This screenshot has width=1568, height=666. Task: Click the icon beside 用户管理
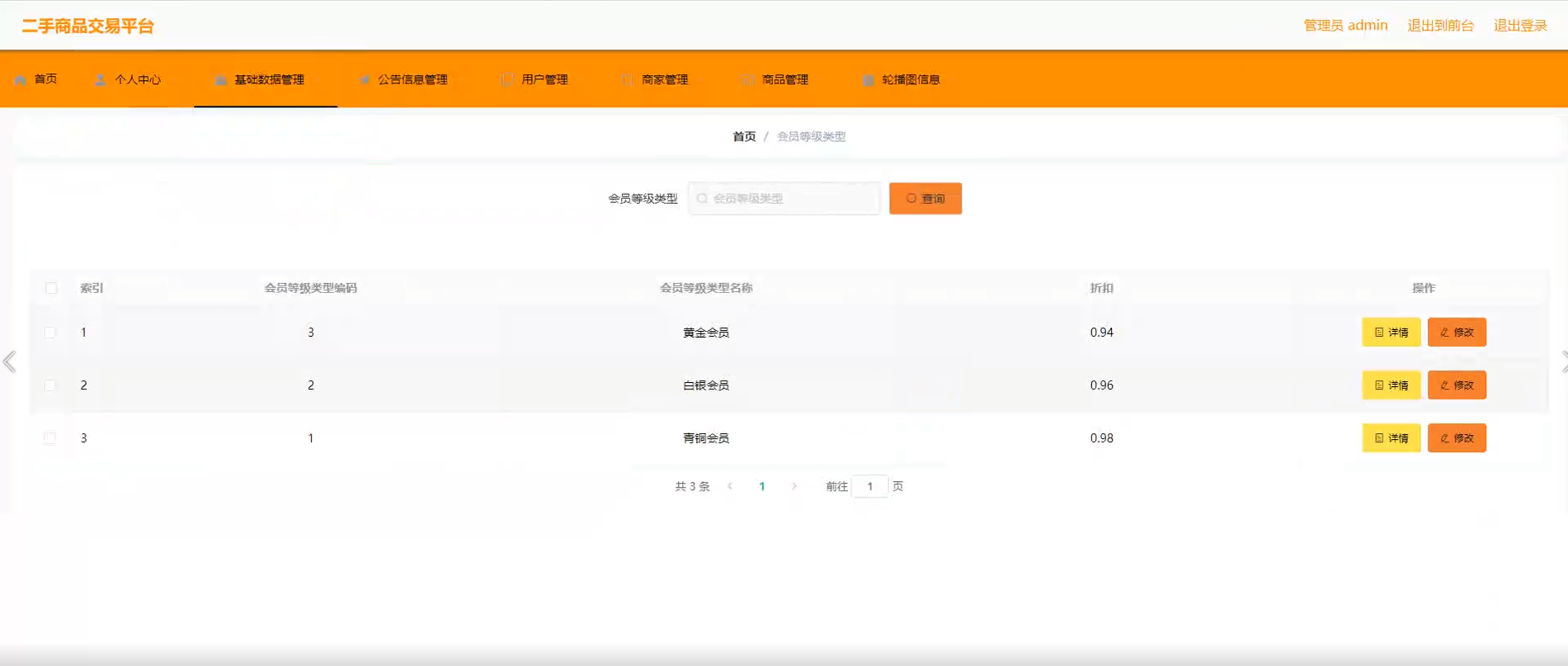[x=507, y=80]
